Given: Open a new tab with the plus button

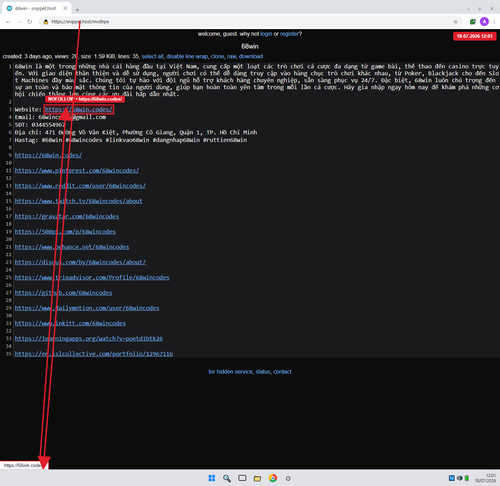Looking at the screenshot, I should tap(77, 9).
